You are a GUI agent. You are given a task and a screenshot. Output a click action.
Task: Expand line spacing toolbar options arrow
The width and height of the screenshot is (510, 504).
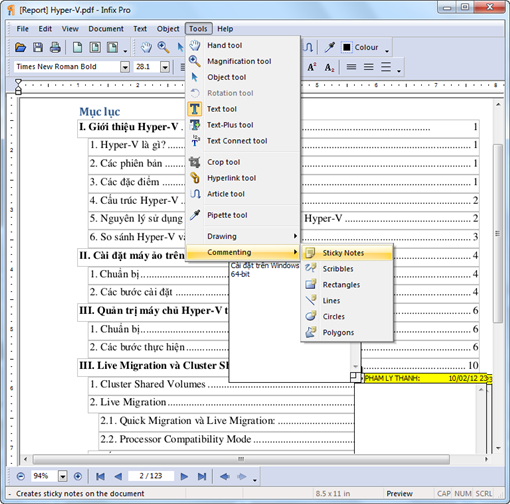point(399,71)
